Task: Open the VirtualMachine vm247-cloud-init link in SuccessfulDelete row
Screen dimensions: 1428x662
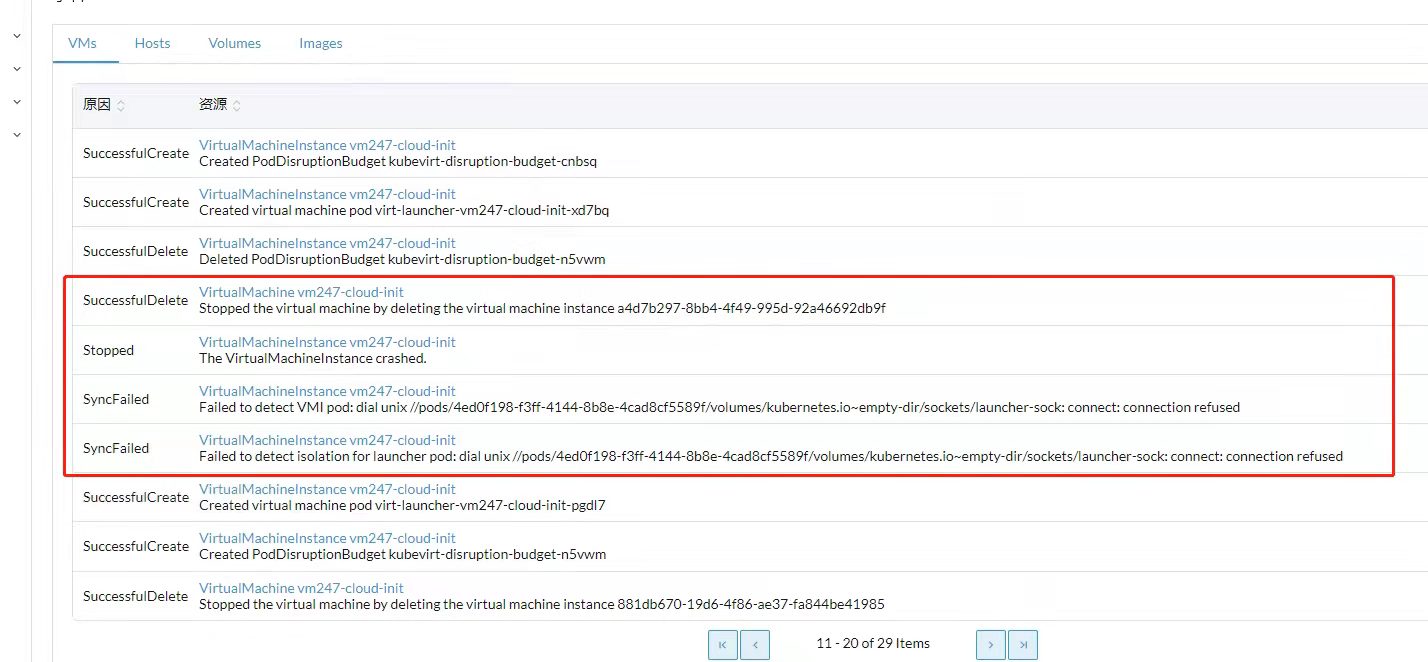Action: tap(300, 291)
